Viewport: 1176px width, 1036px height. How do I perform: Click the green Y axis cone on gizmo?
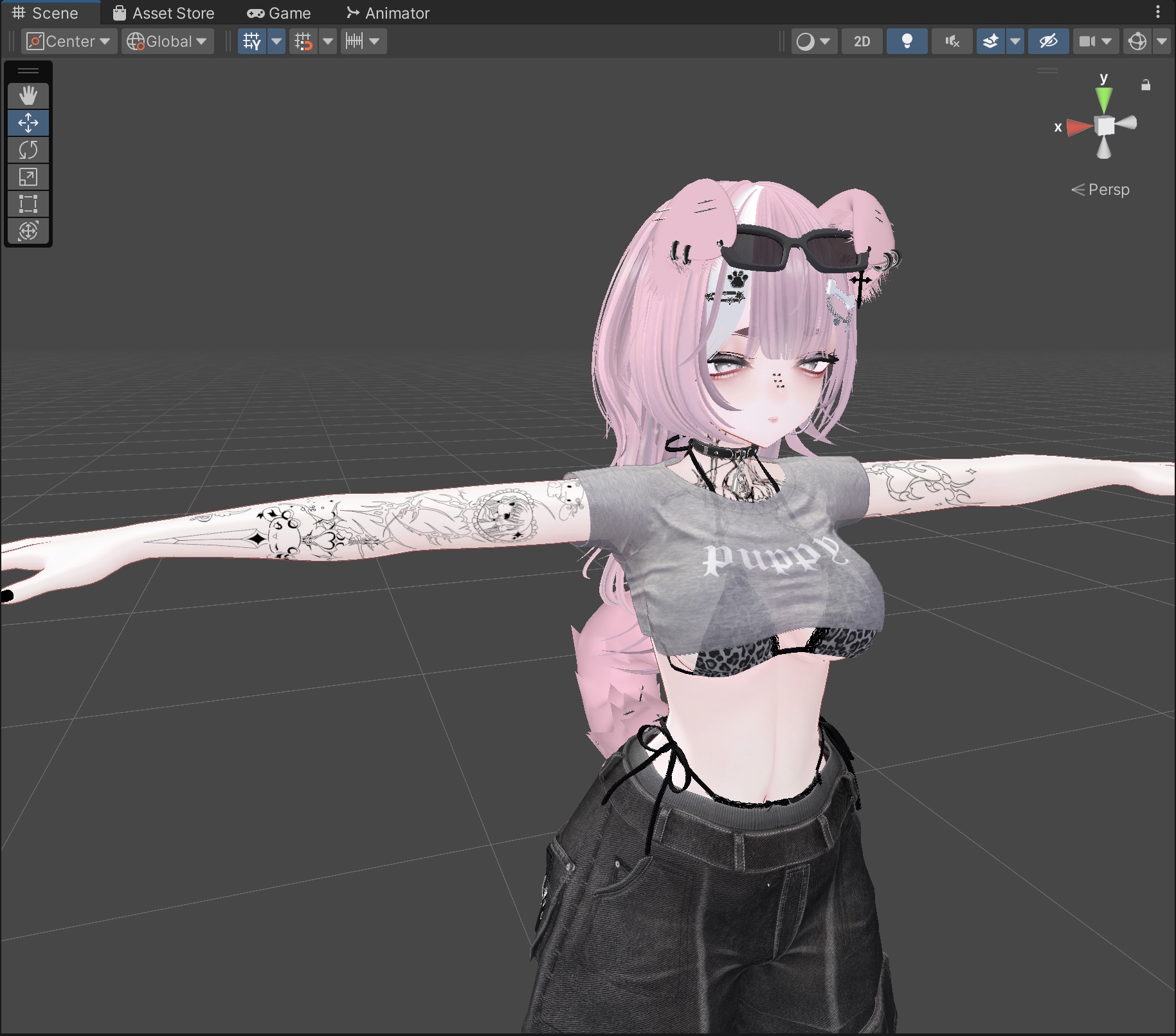(1103, 100)
